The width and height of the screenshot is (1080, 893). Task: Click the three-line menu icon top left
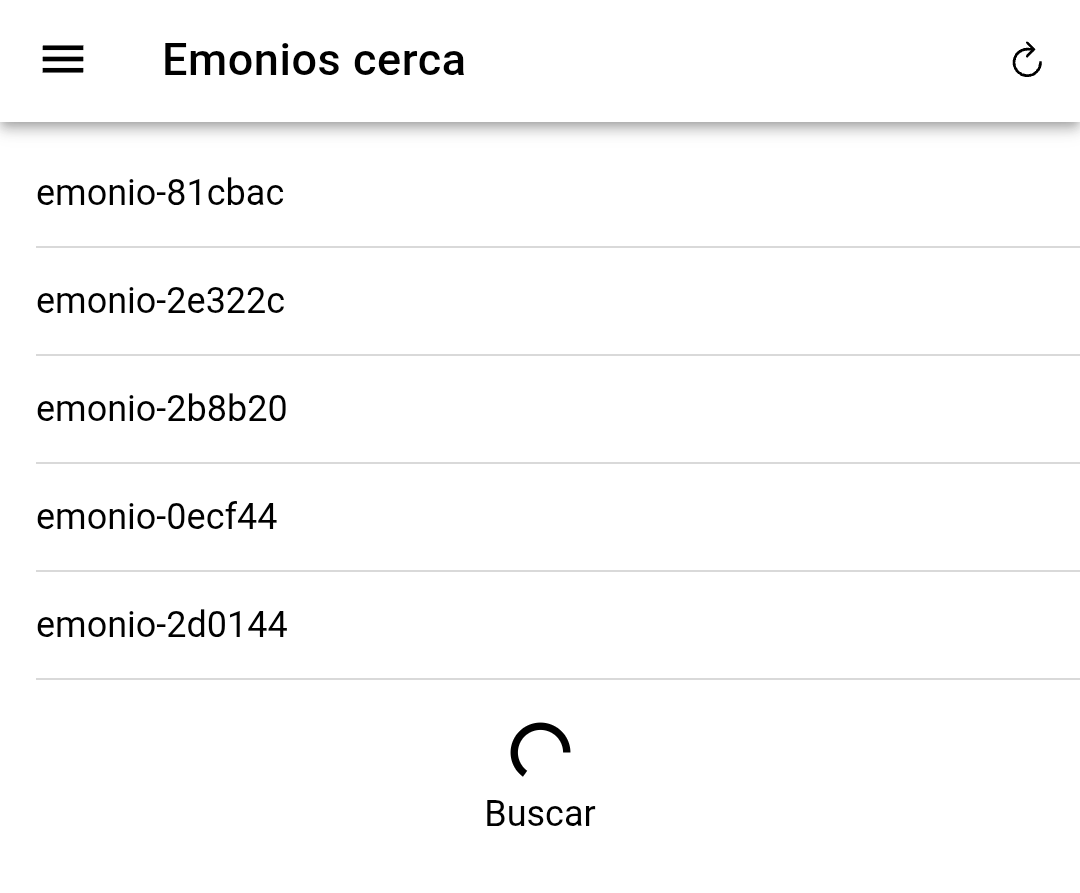(x=62, y=60)
